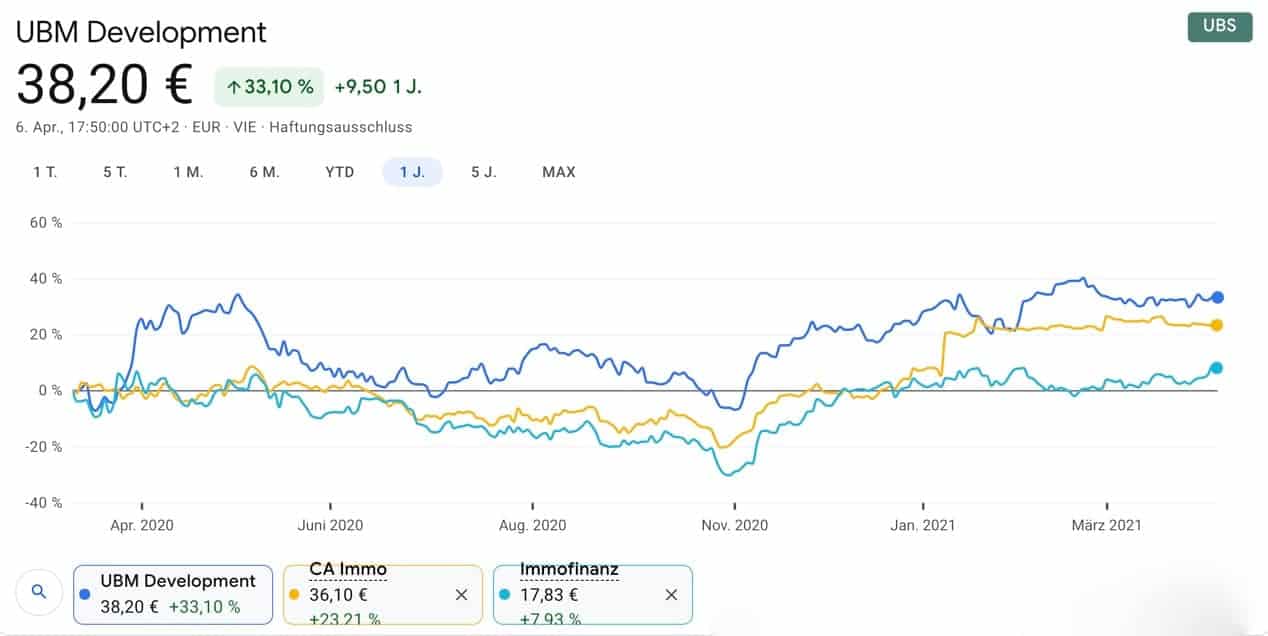Switch to the 1 M. range
Image resolution: width=1268 pixels, height=636 pixels.
point(188,172)
